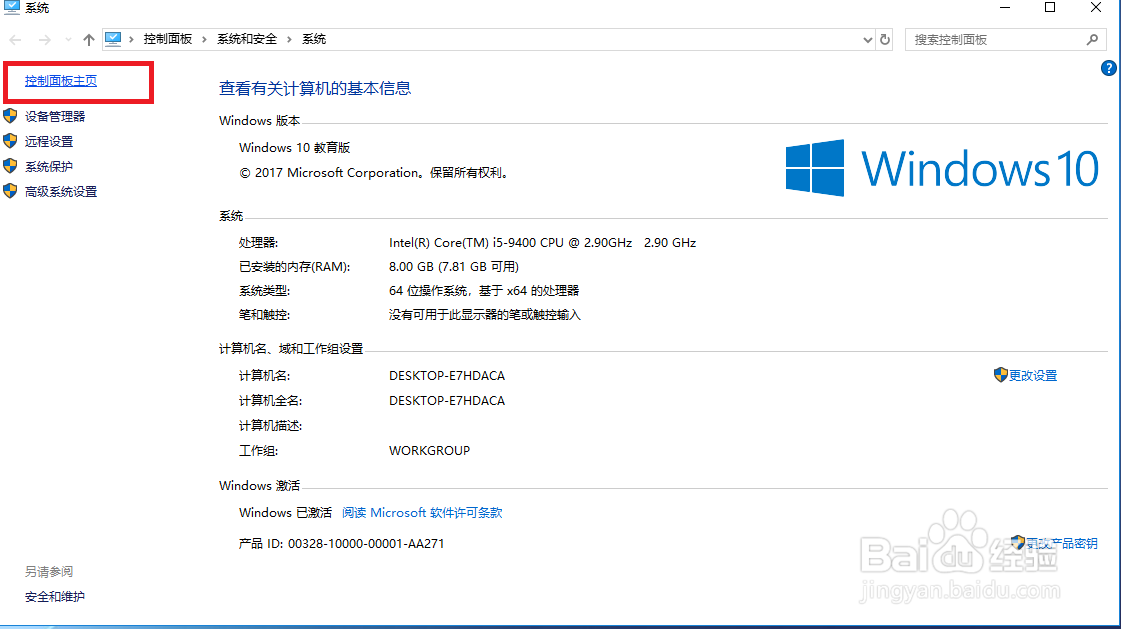Click the computer icon in the address bar

113,39
